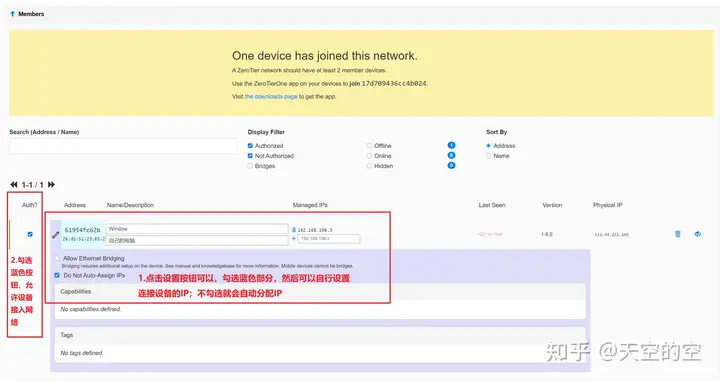Go to previous page of members
This screenshot has height=381, width=720.
[x=14, y=185]
